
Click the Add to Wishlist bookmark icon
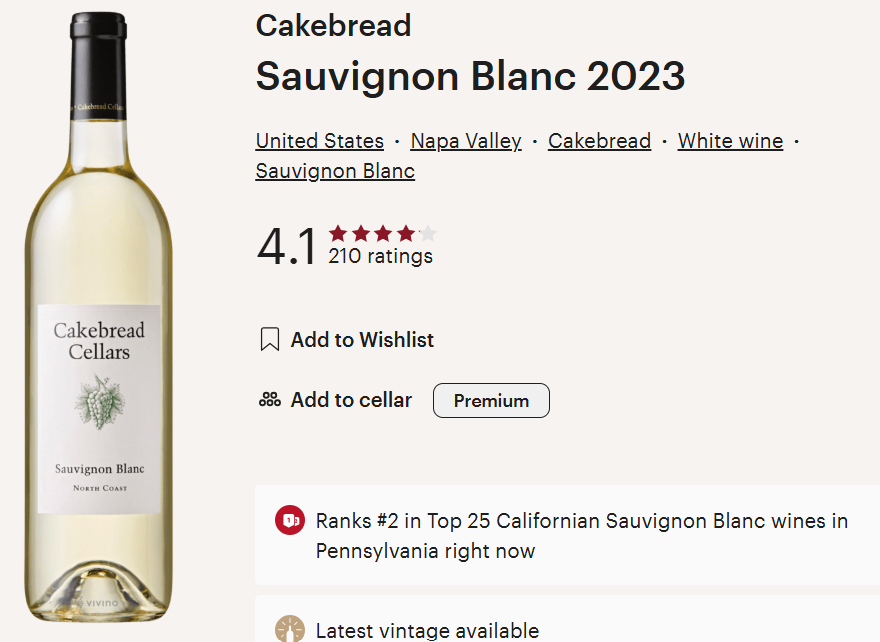269,340
